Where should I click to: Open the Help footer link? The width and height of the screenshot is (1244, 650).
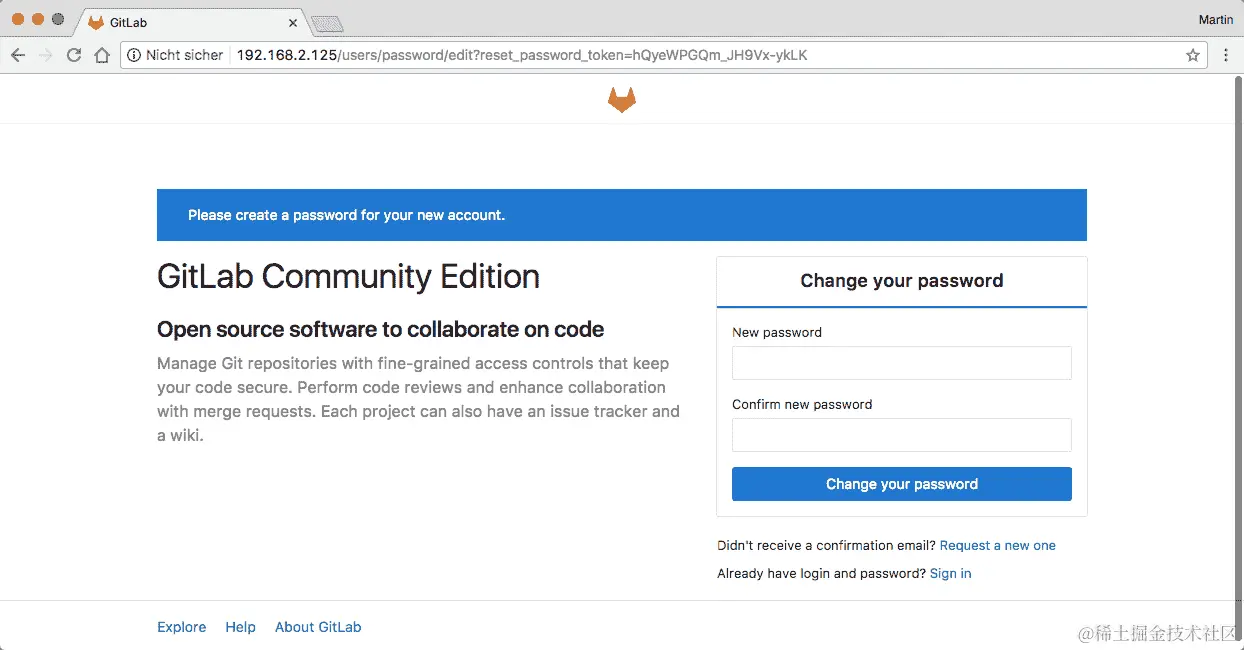240,627
